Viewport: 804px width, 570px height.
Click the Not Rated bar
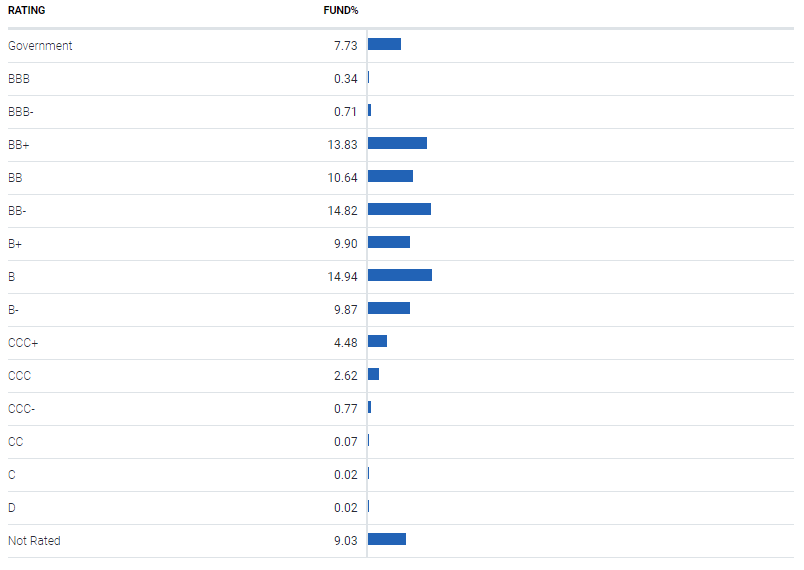coord(387,539)
